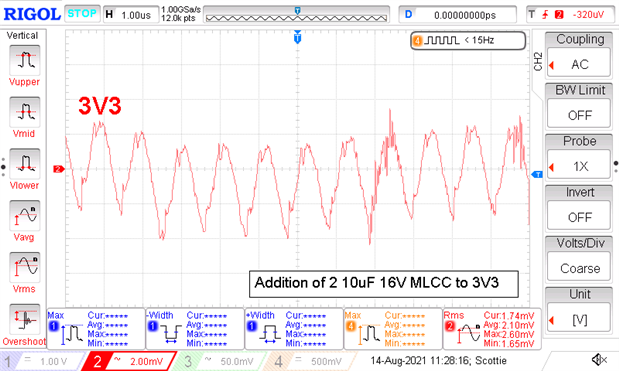Click the 1.00GSa/s sample rate text

[x=181, y=9]
